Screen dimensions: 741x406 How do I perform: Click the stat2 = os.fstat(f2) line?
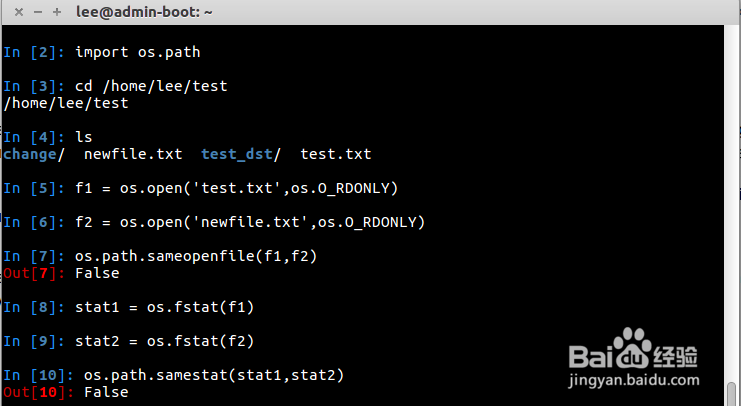pos(164,341)
